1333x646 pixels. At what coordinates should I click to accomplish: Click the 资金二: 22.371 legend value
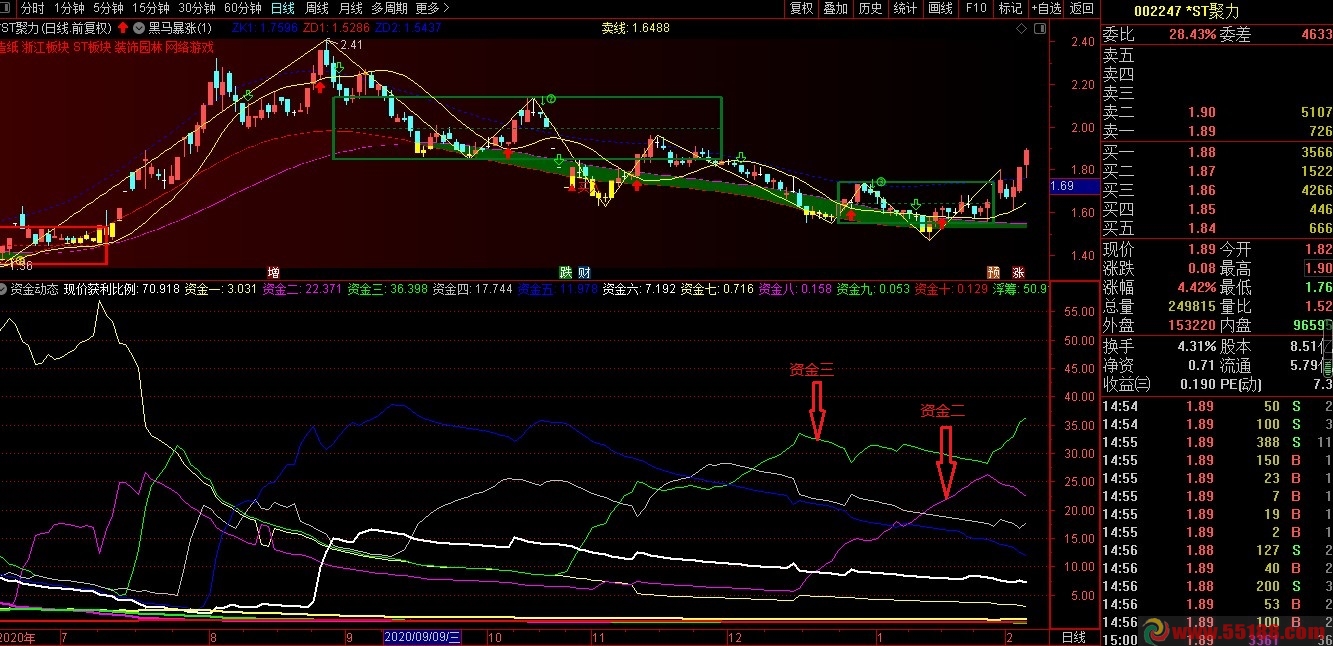click(x=302, y=289)
